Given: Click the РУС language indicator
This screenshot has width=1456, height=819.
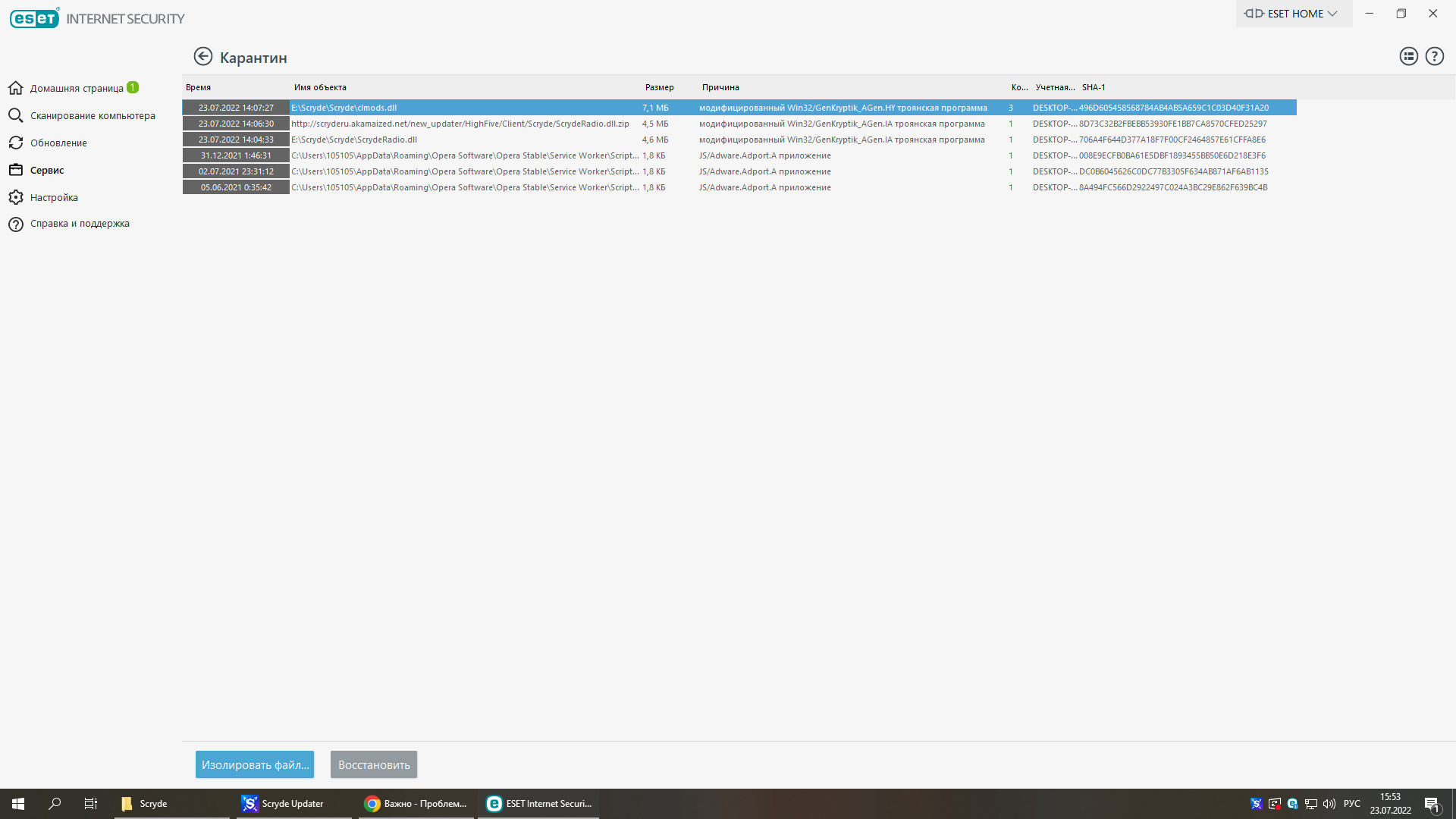Looking at the screenshot, I should pyautogui.click(x=1351, y=803).
